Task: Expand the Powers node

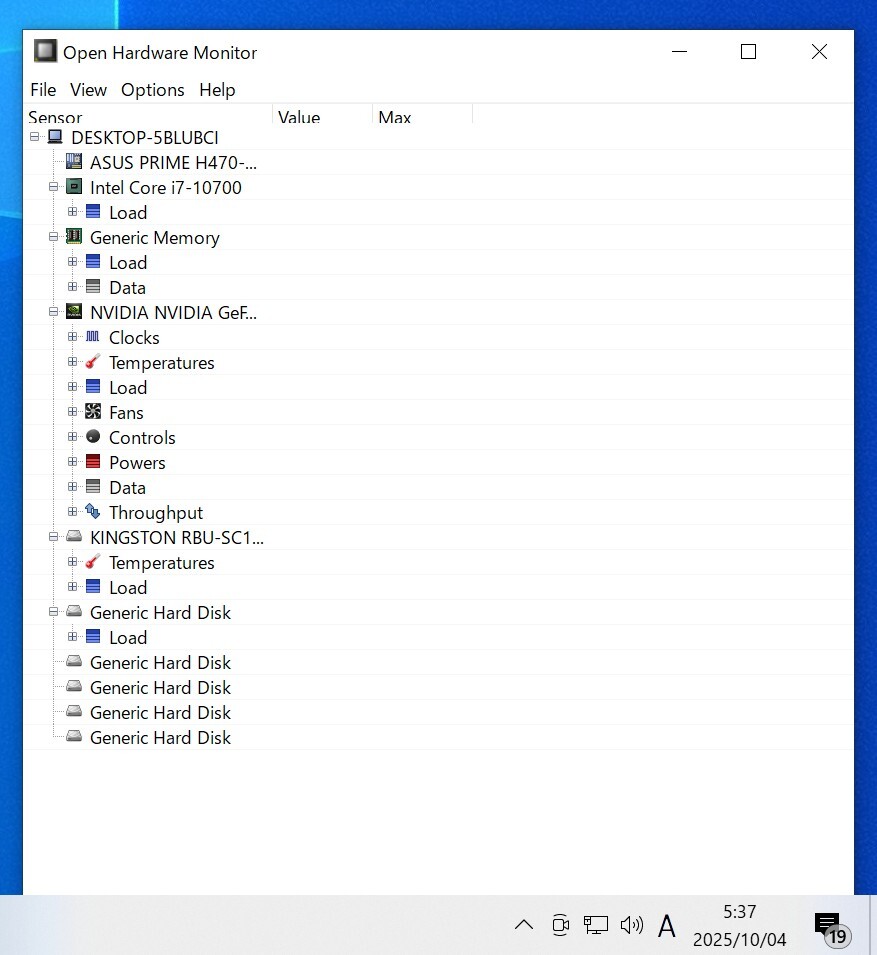Action: (72, 461)
